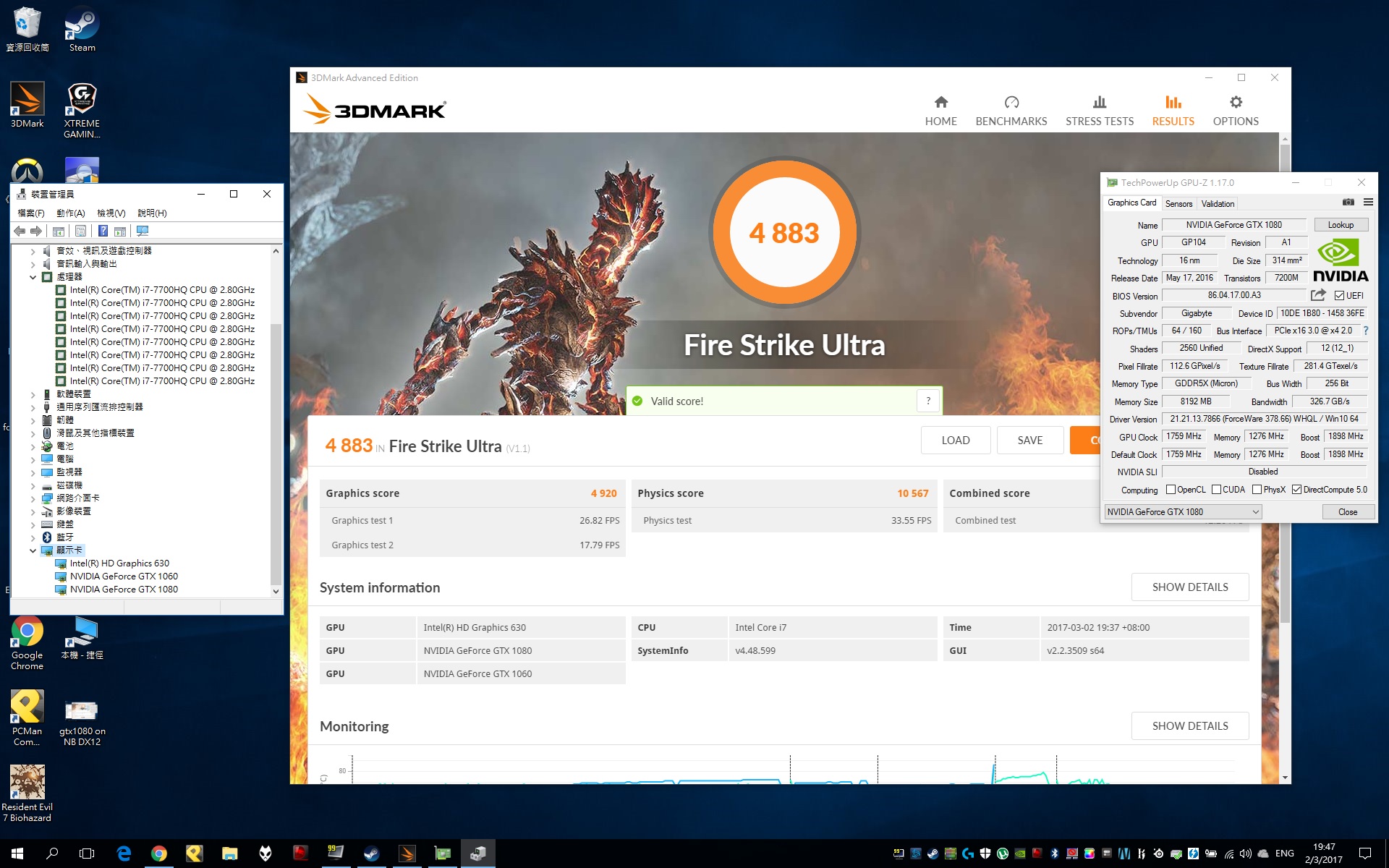Click Steam icon in taskbar
1389x868 pixels.
coord(371,854)
